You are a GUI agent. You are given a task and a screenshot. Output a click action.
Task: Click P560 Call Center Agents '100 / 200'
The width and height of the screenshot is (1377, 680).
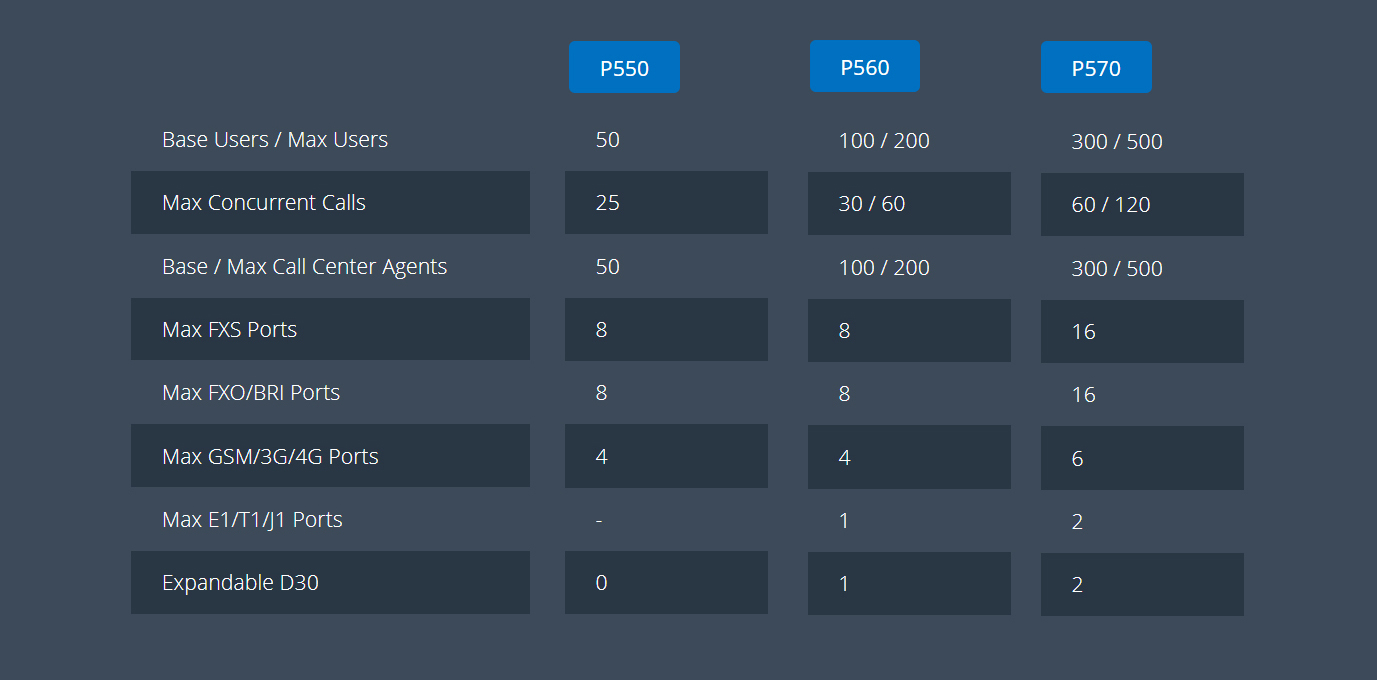click(x=884, y=268)
